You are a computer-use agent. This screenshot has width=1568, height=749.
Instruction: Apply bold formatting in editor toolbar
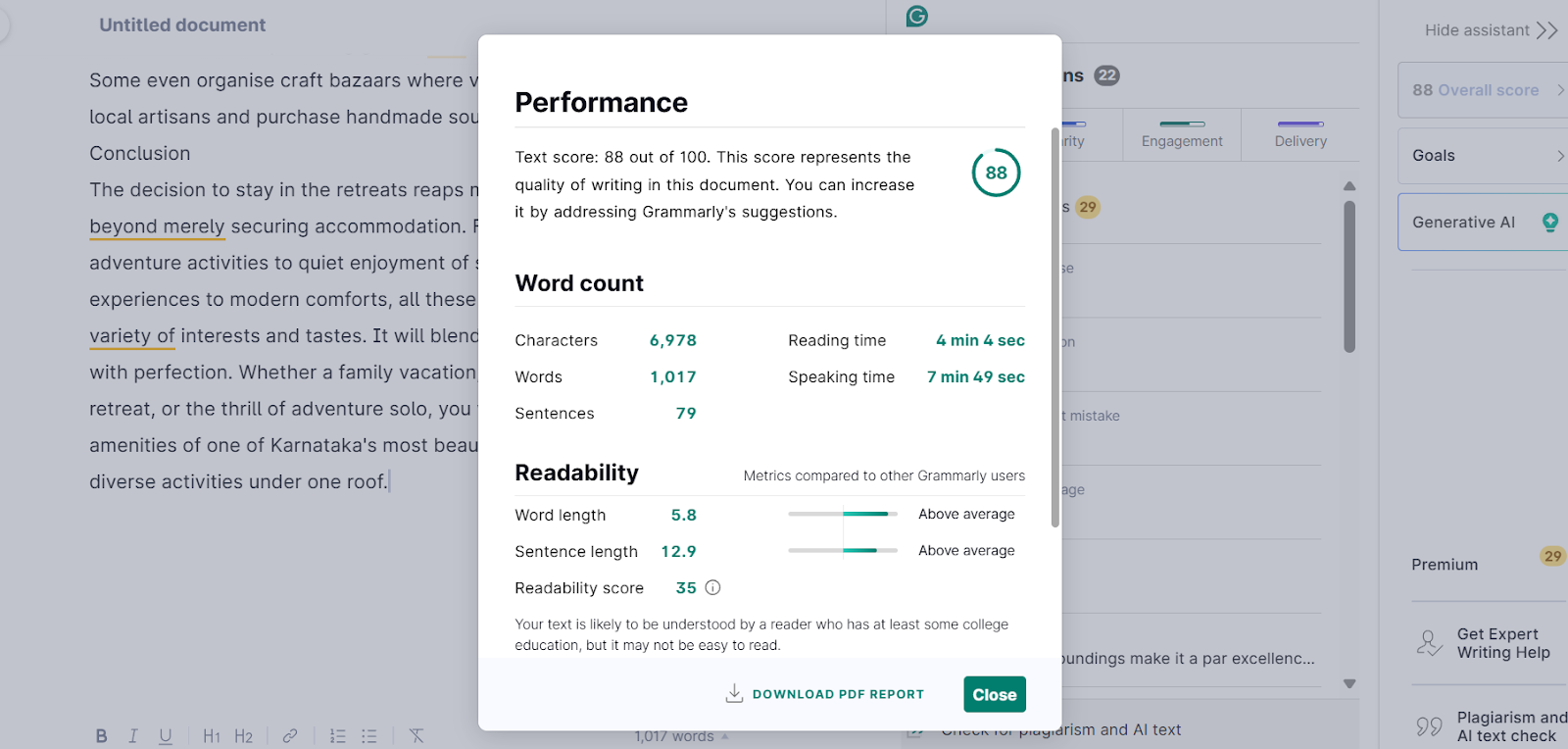pos(101,736)
